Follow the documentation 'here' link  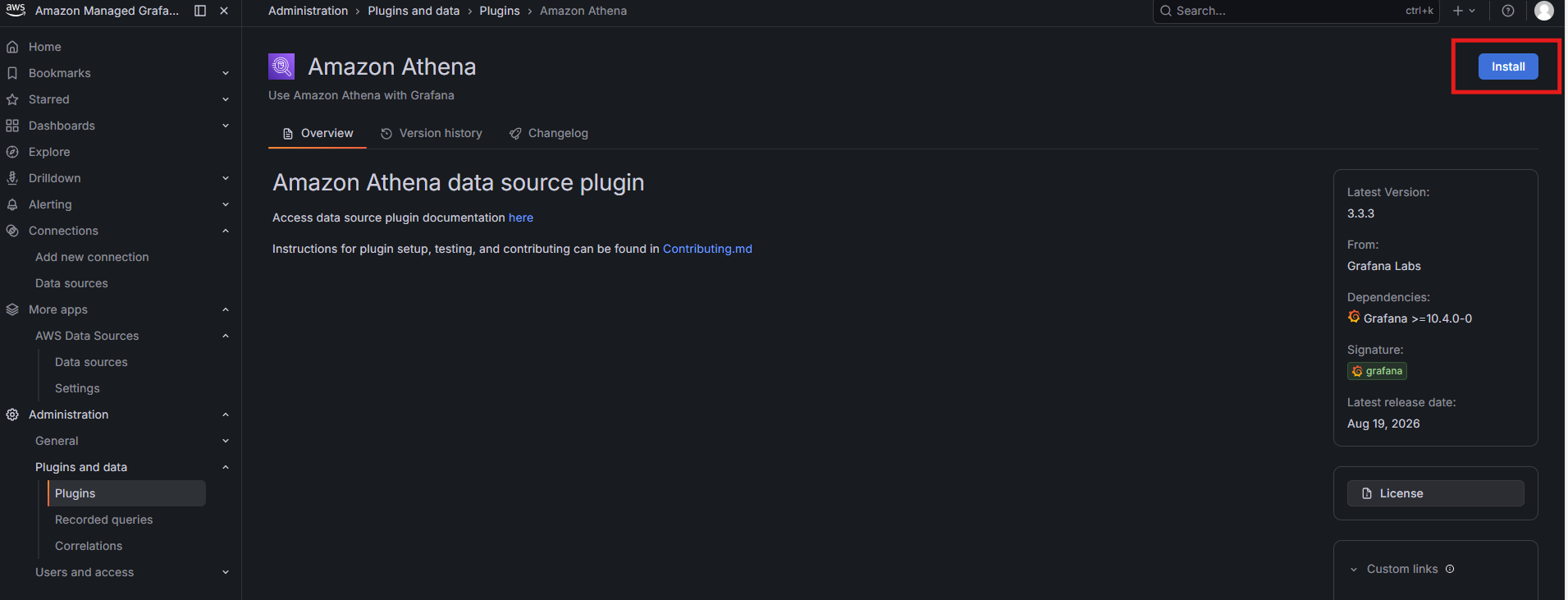521,218
